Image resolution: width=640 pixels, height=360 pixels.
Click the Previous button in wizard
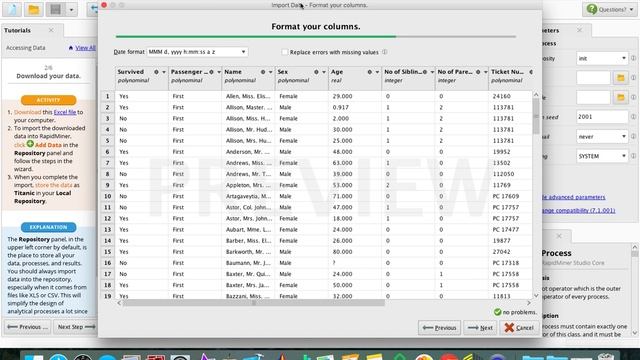tap(439, 327)
